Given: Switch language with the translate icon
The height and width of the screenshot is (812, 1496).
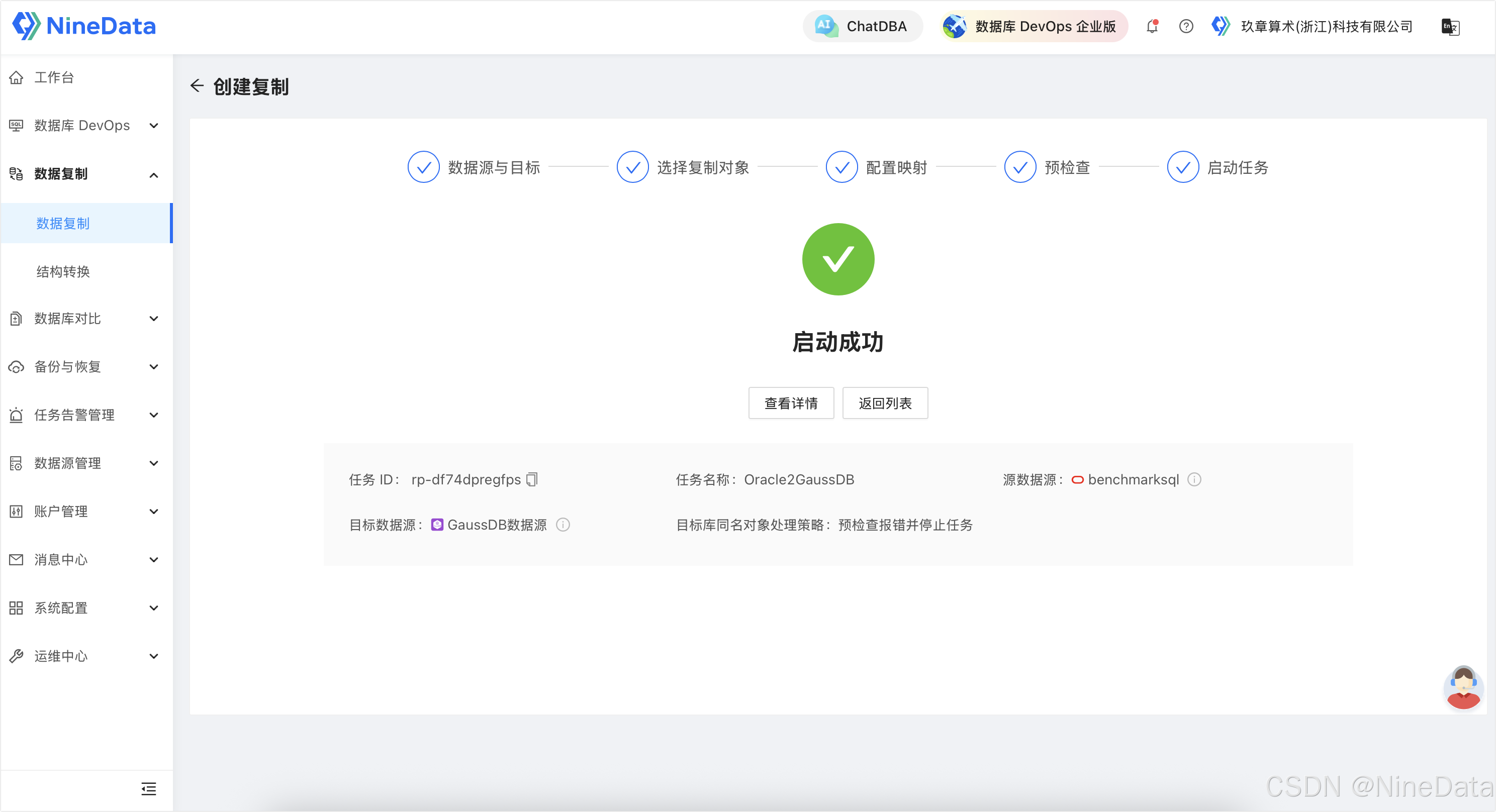Looking at the screenshot, I should pyautogui.click(x=1450, y=27).
